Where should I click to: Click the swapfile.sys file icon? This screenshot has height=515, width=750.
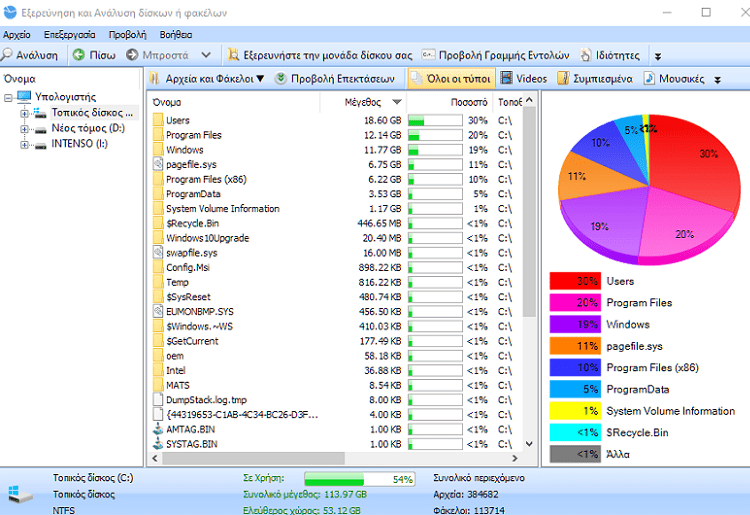point(158,252)
